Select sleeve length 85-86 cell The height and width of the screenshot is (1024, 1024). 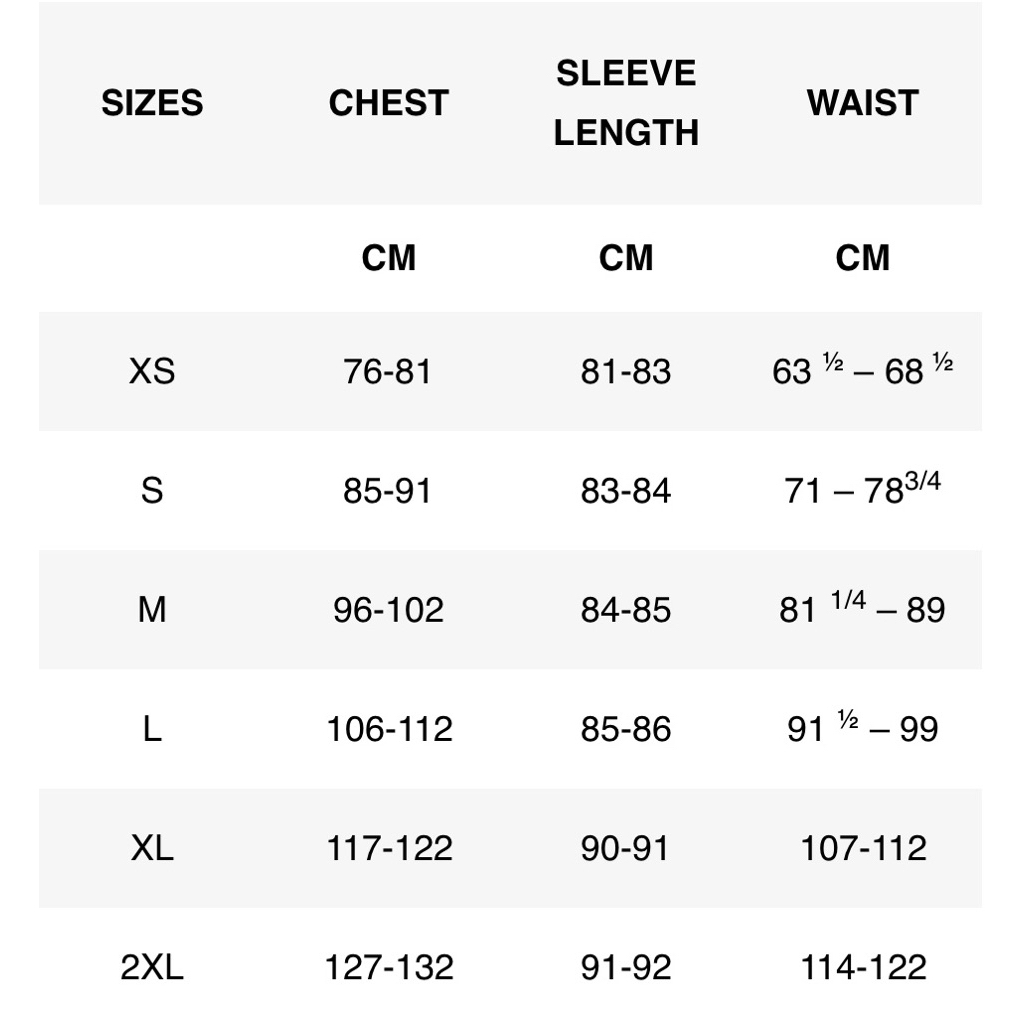coord(626,729)
